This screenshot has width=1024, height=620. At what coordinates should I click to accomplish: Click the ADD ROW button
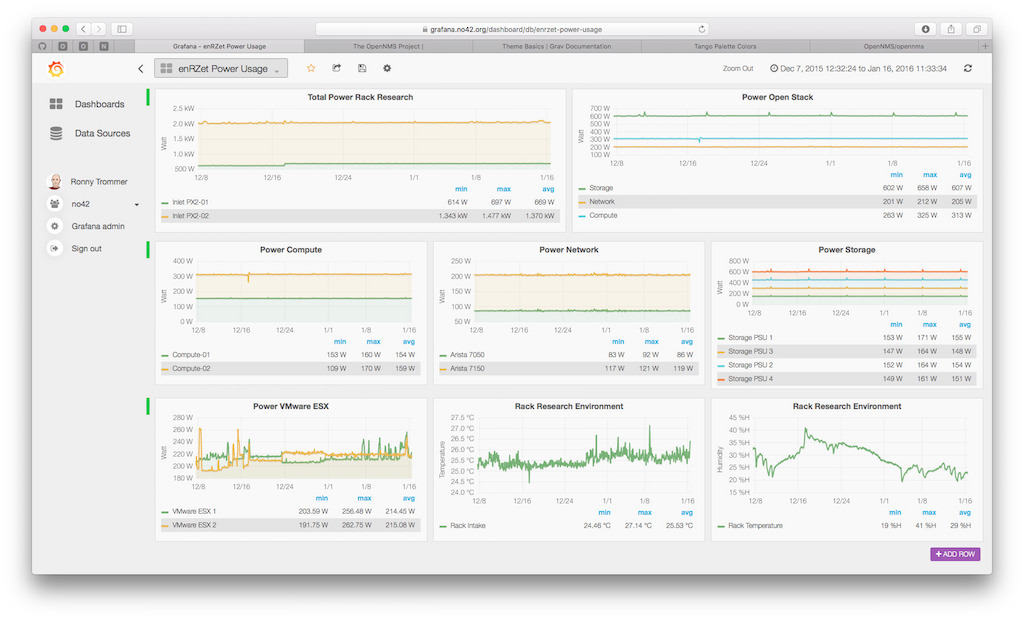point(955,554)
